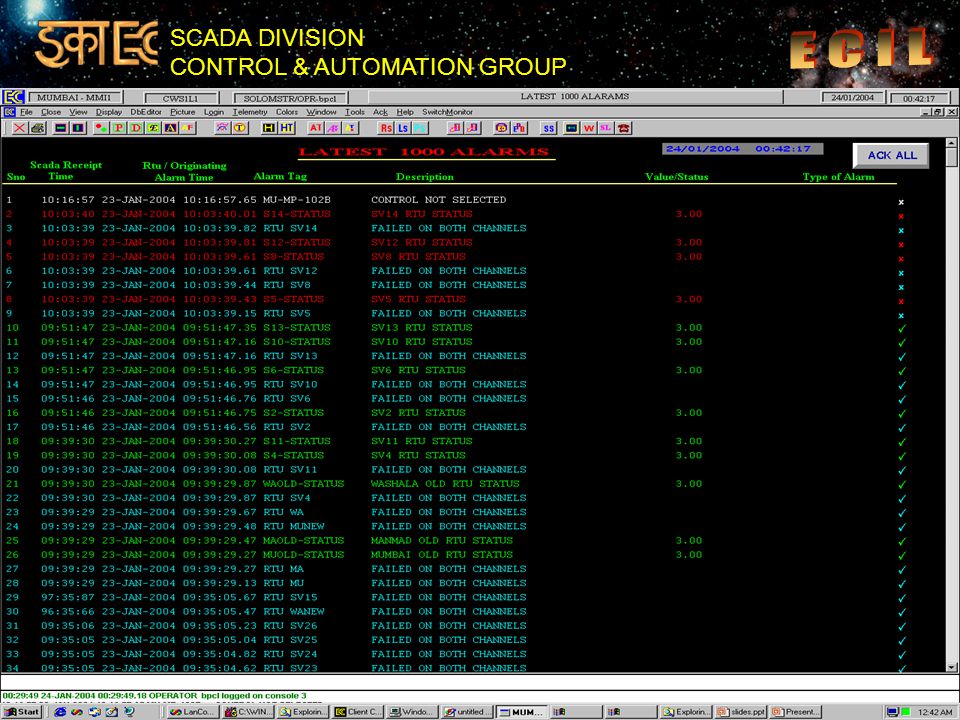960x720 pixels.
Task: Launch Internet Explorer from quick launch
Action: 60,712
